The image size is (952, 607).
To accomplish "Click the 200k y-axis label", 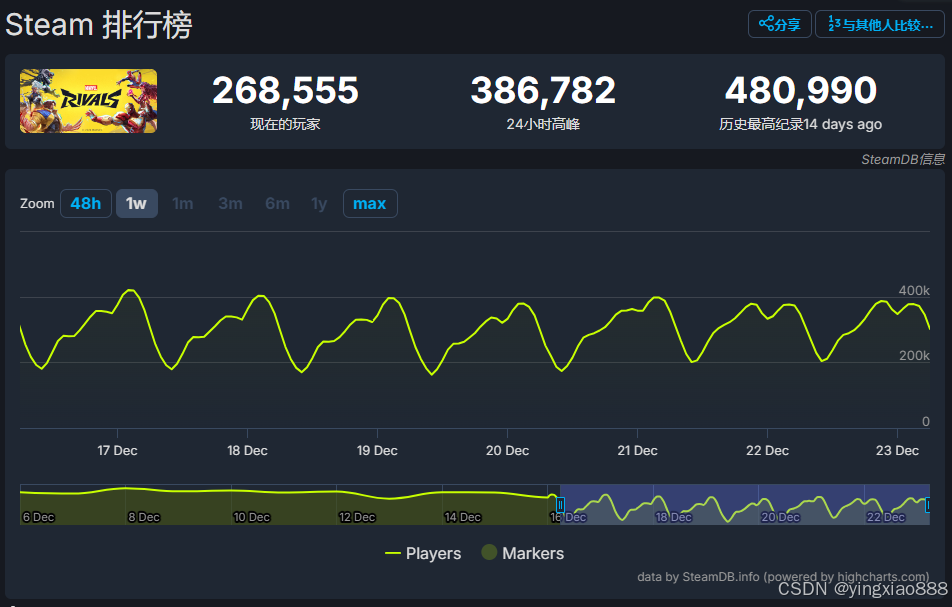I will [914, 356].
